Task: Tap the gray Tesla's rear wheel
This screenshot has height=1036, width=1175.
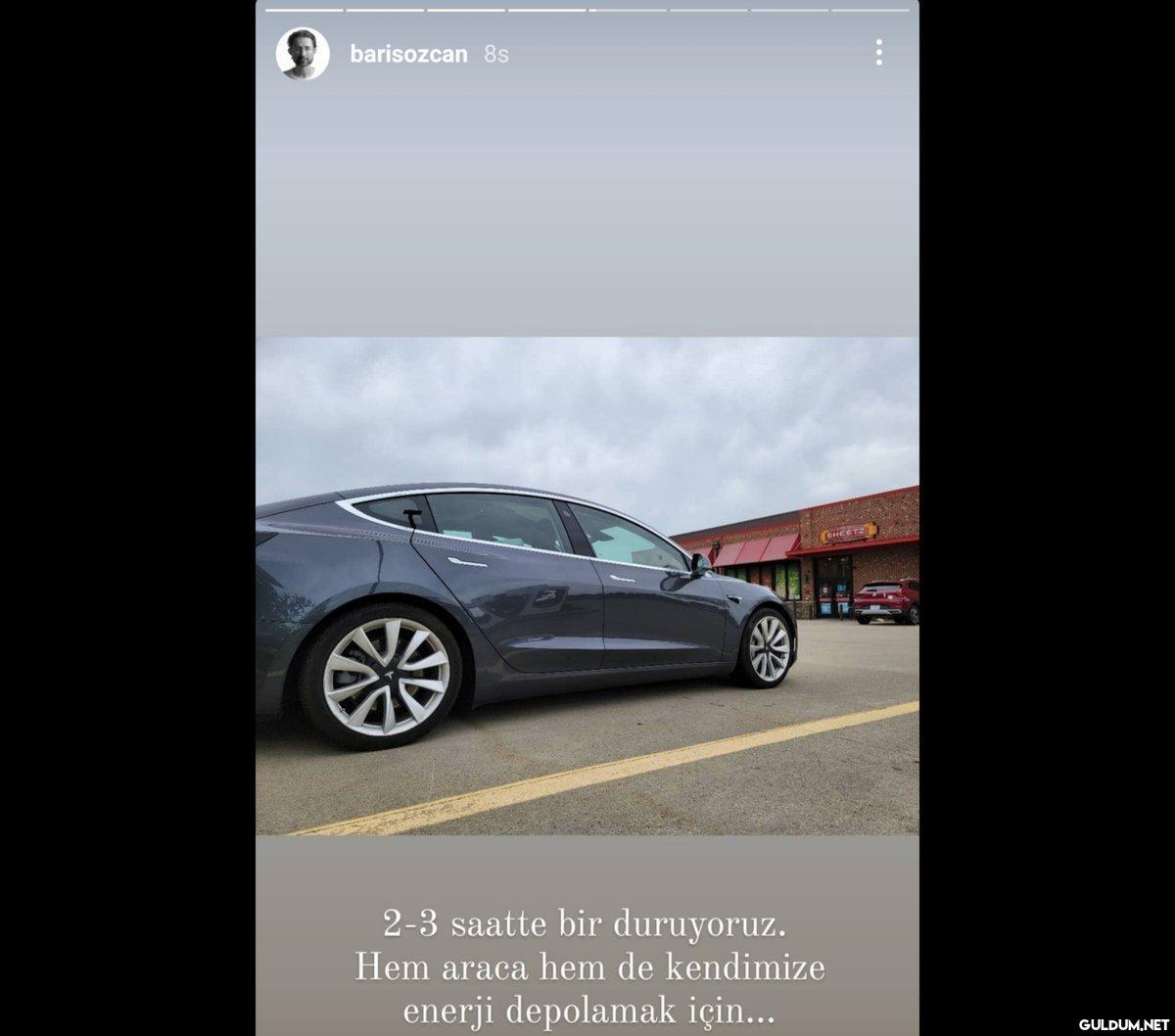Action: 380,676
